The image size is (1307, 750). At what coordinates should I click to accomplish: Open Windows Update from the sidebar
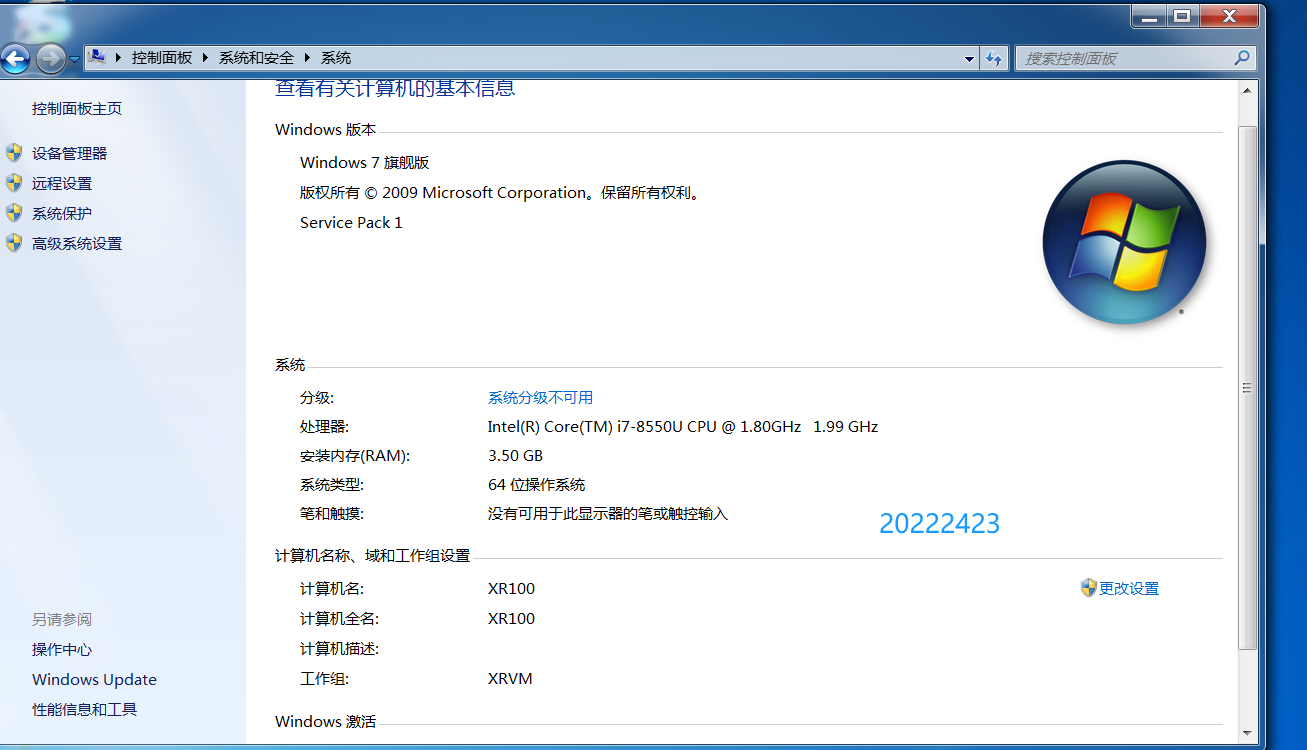coord(94,680)
